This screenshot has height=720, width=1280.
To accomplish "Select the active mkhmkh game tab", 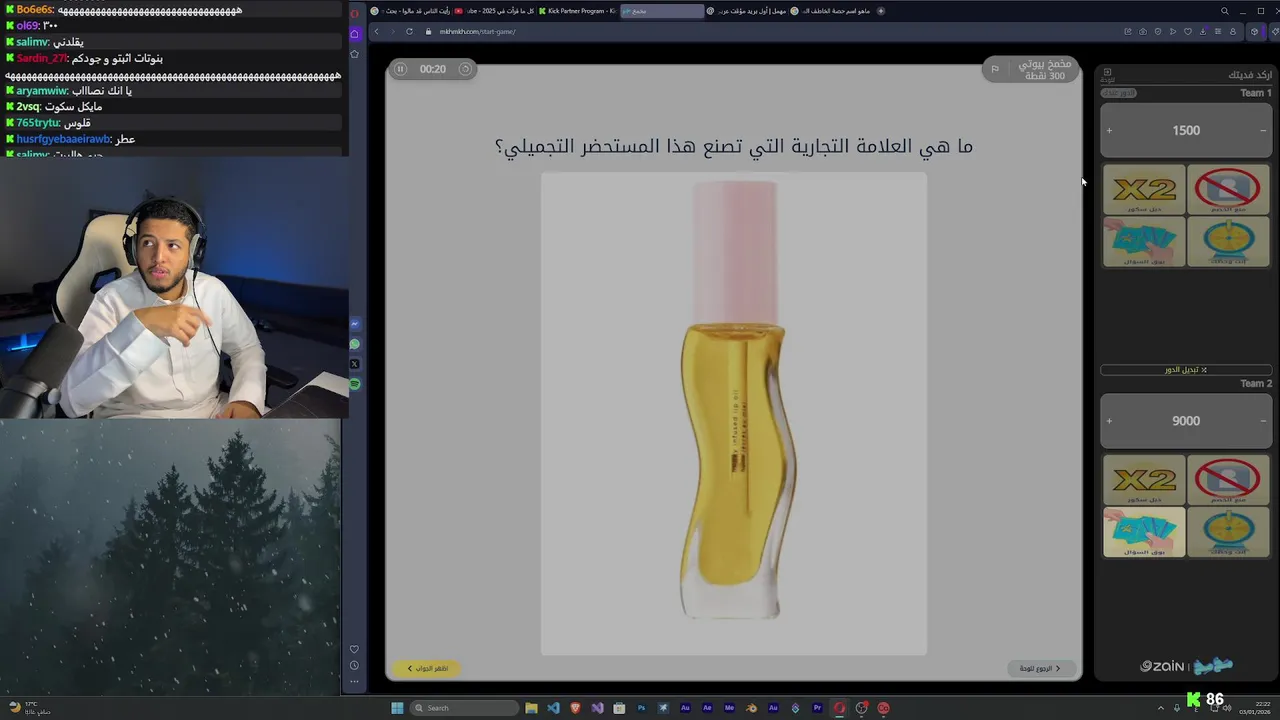I will 662,11.
